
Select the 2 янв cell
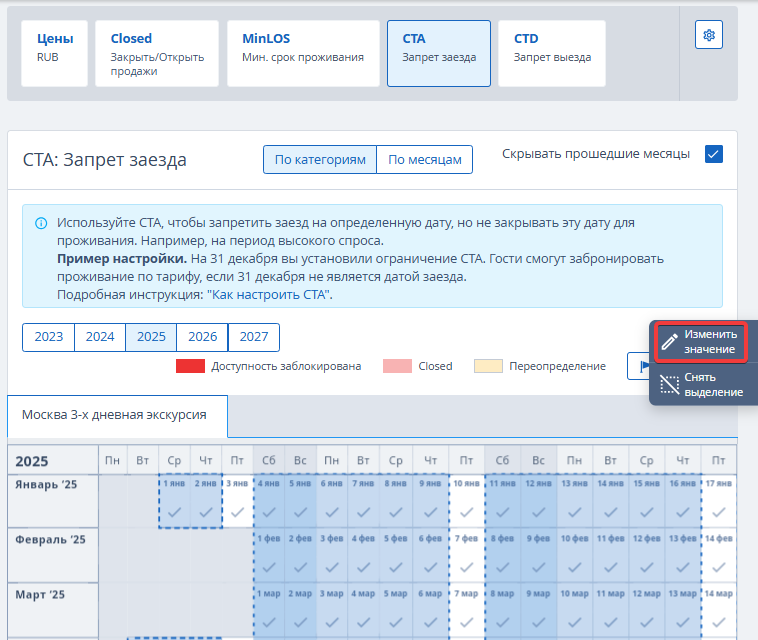click(x=206, y=501)
